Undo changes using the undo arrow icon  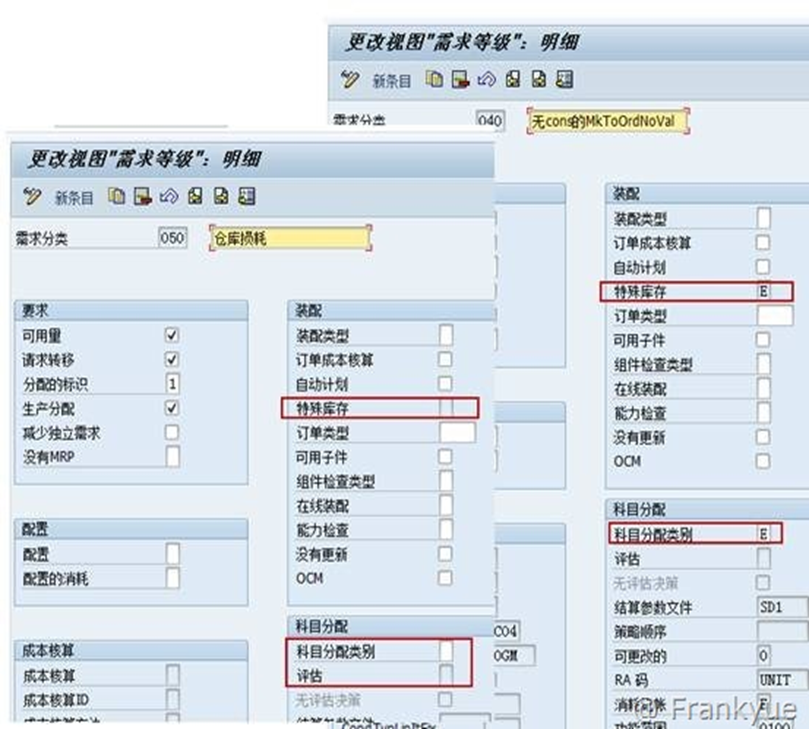[170, 197]
